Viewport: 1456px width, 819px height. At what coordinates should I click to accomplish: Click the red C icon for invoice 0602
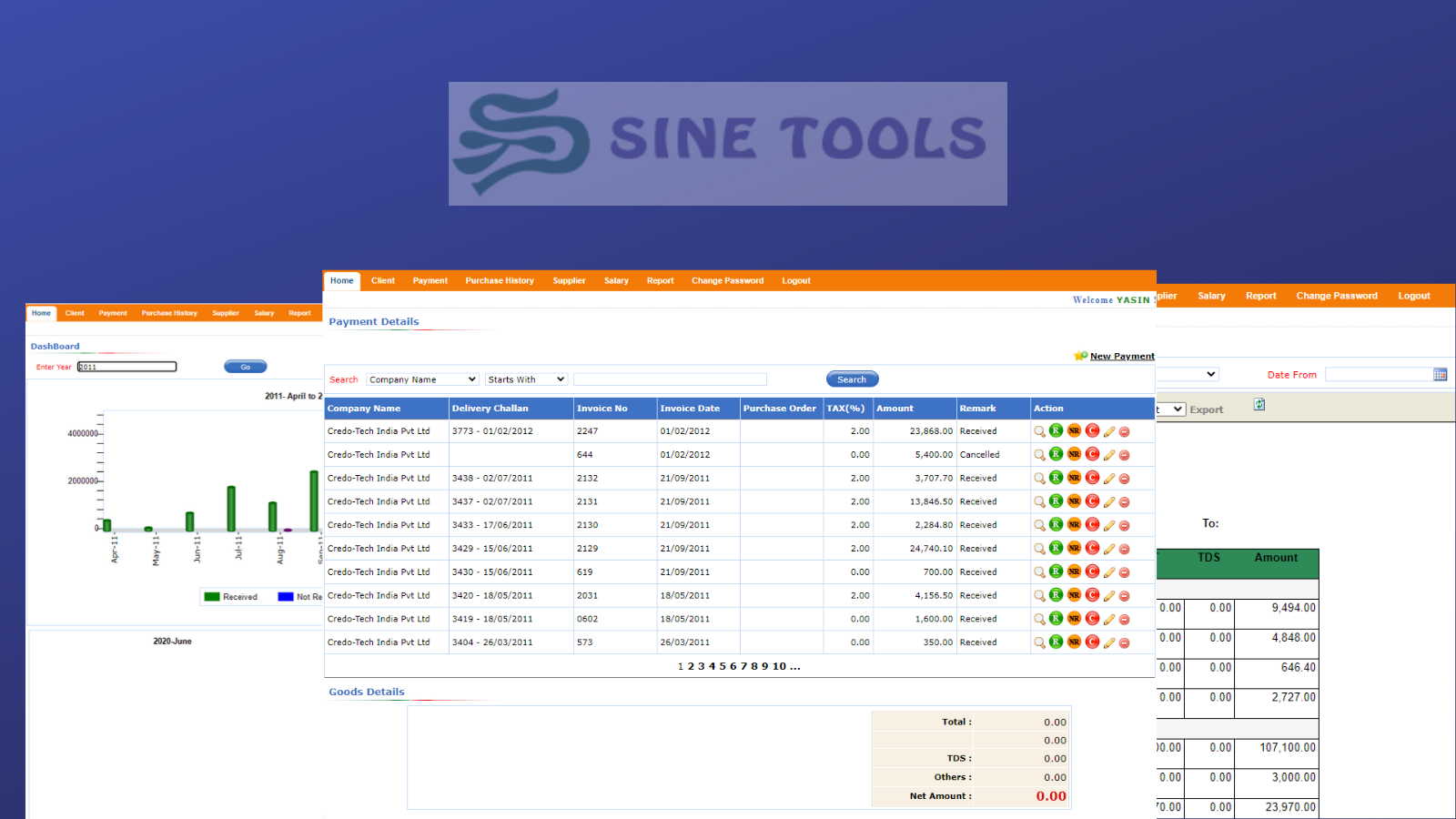click(1092, 619)
